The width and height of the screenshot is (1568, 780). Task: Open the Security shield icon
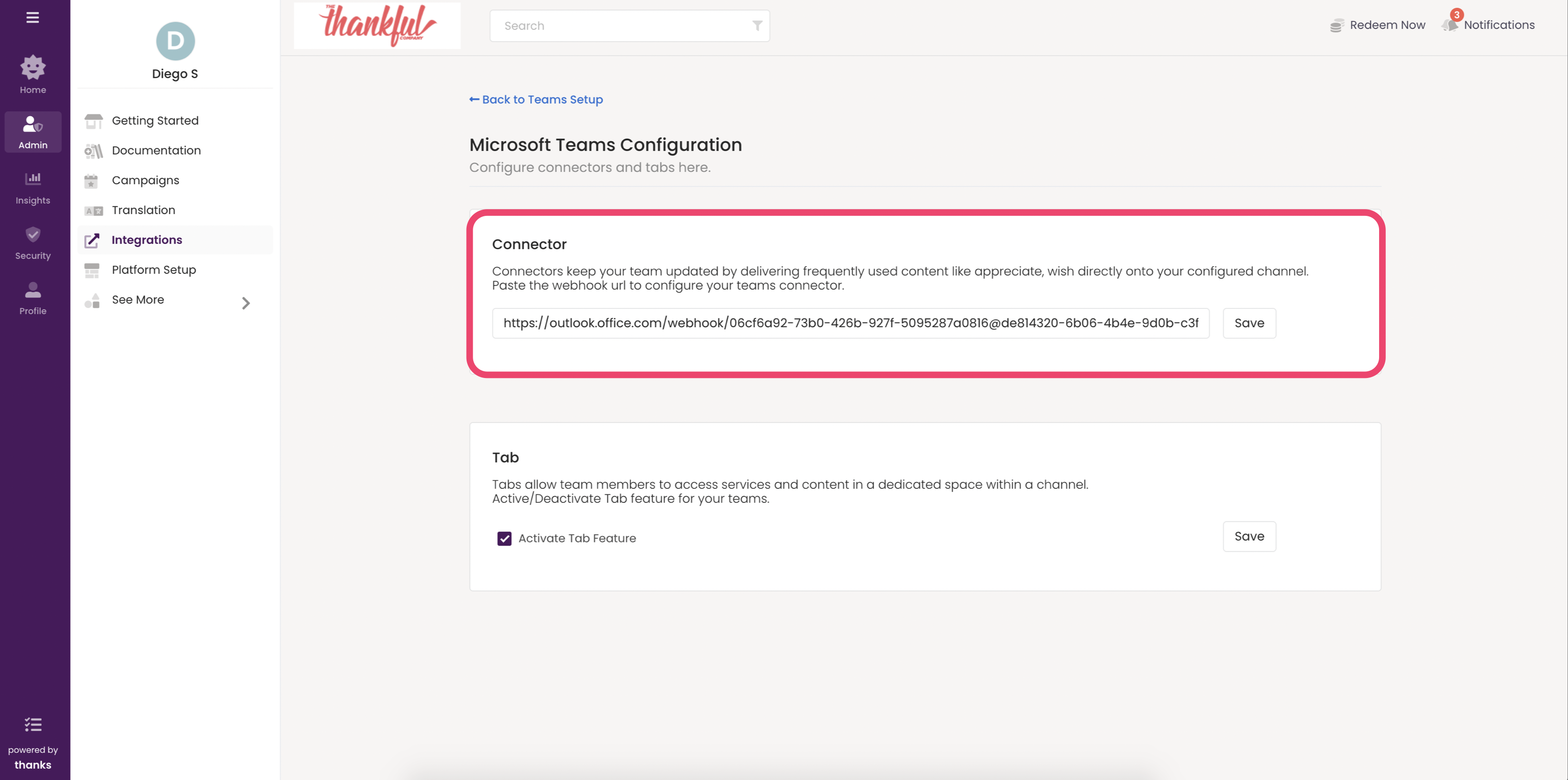(33, 235)
